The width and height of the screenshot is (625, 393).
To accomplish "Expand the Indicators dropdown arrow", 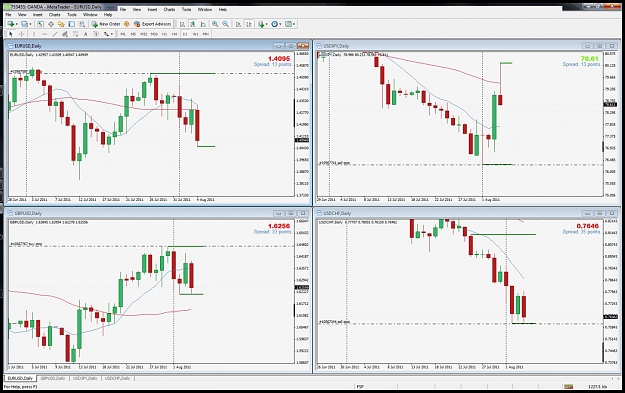I will click(x=267, y=24).
